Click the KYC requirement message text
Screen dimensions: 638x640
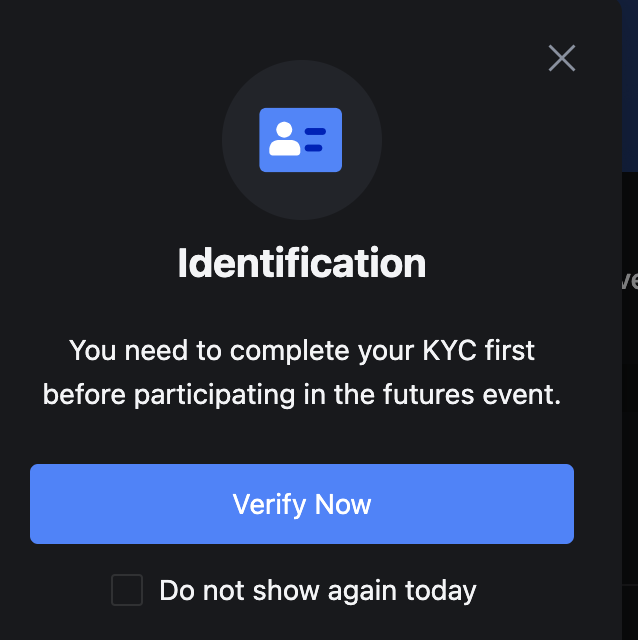pos(302,372)
